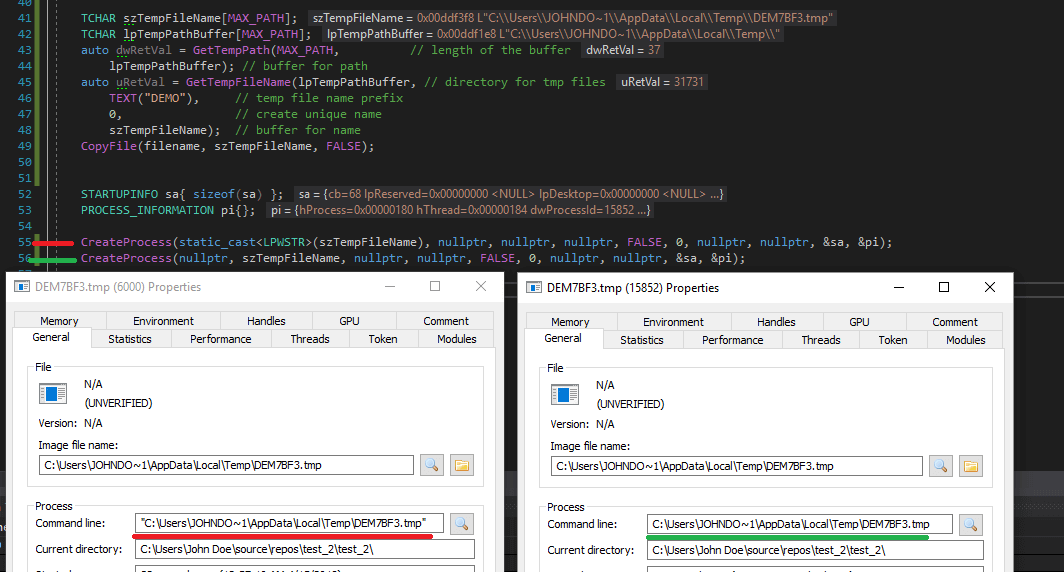1064x572 pixels.
Task: Switch to Handles tab in (15852) Properties
Action: coord(776,322)
